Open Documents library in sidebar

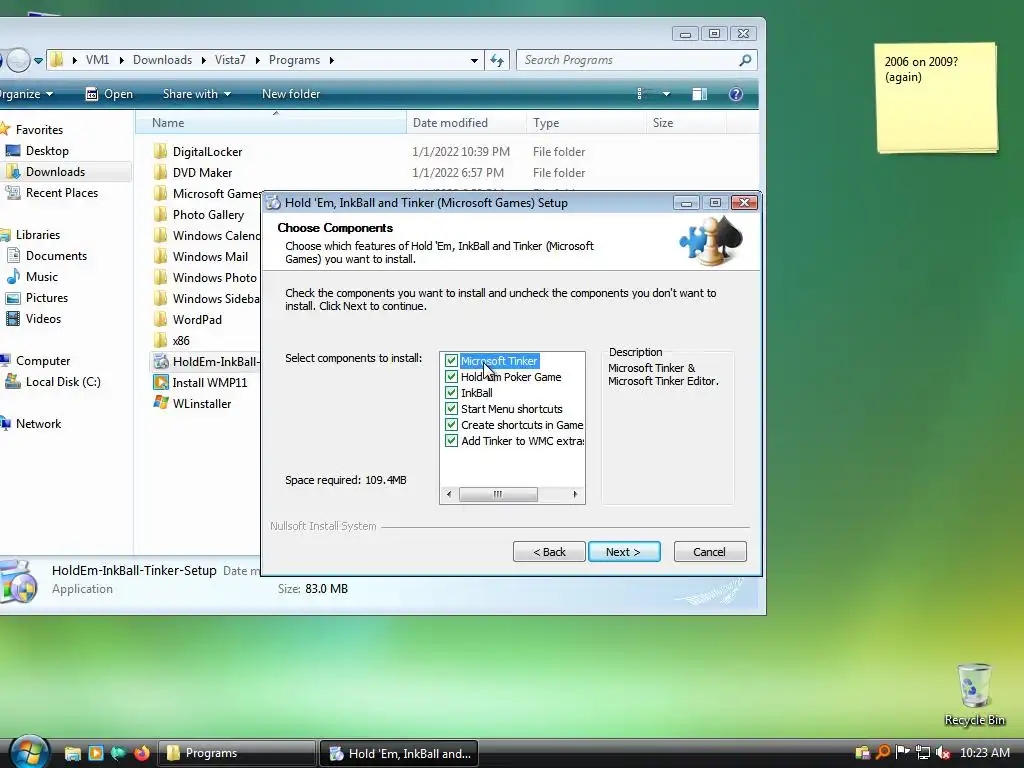(x=56, y=256)
